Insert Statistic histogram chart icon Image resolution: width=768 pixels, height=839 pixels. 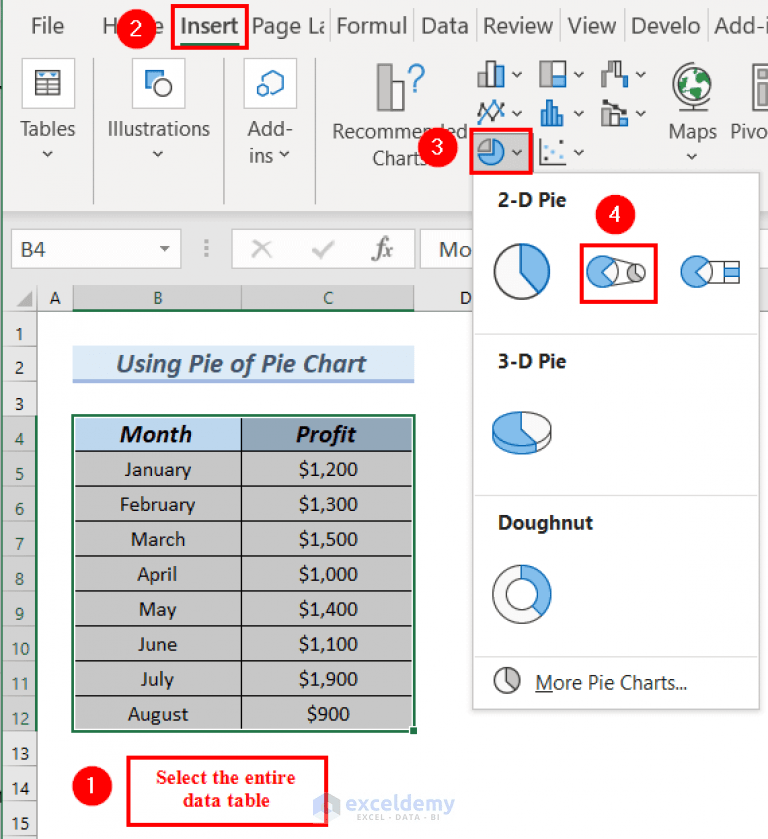pyautogui.click(x=552, y=113)
